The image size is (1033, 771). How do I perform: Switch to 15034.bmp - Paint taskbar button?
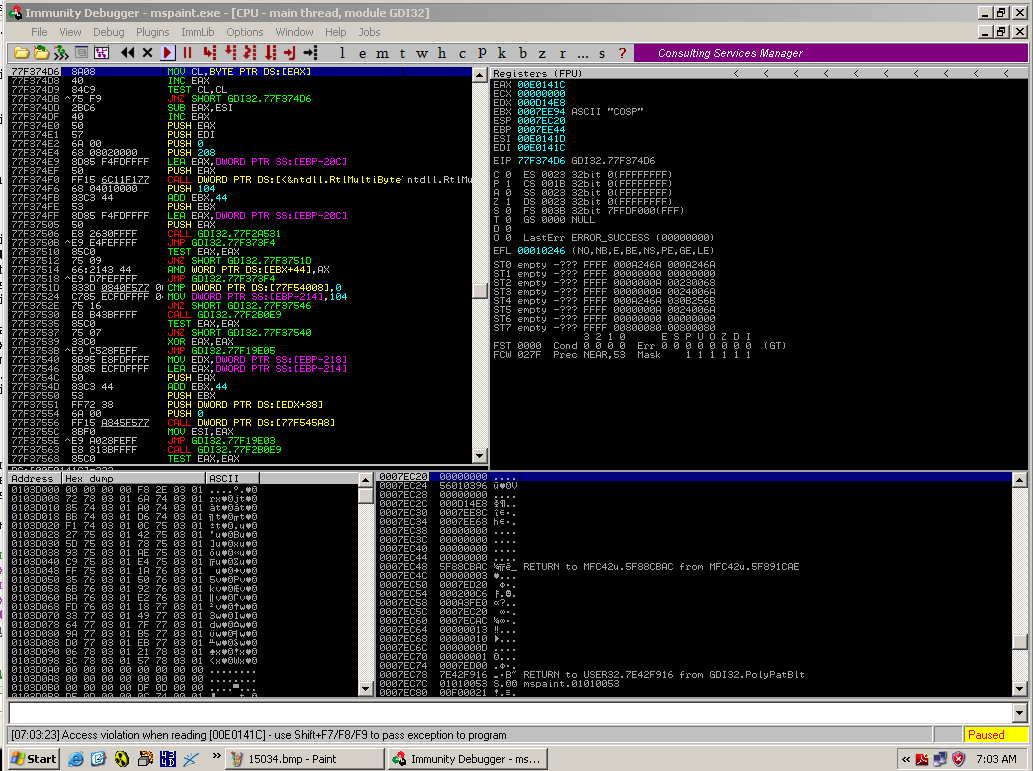[x=304, y=759]
